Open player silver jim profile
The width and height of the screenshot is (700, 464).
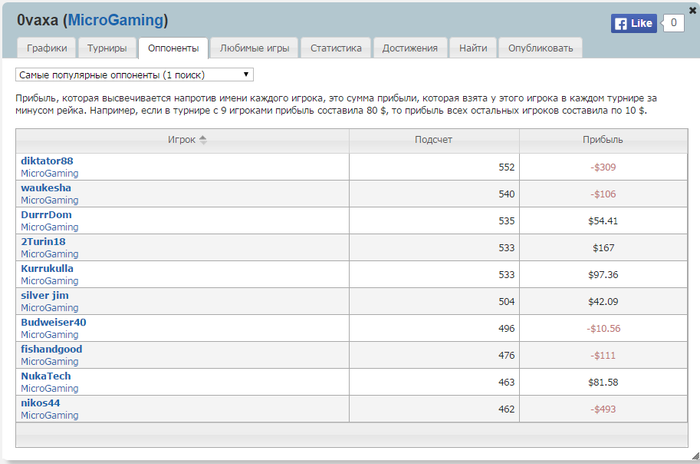click(45, 295)
